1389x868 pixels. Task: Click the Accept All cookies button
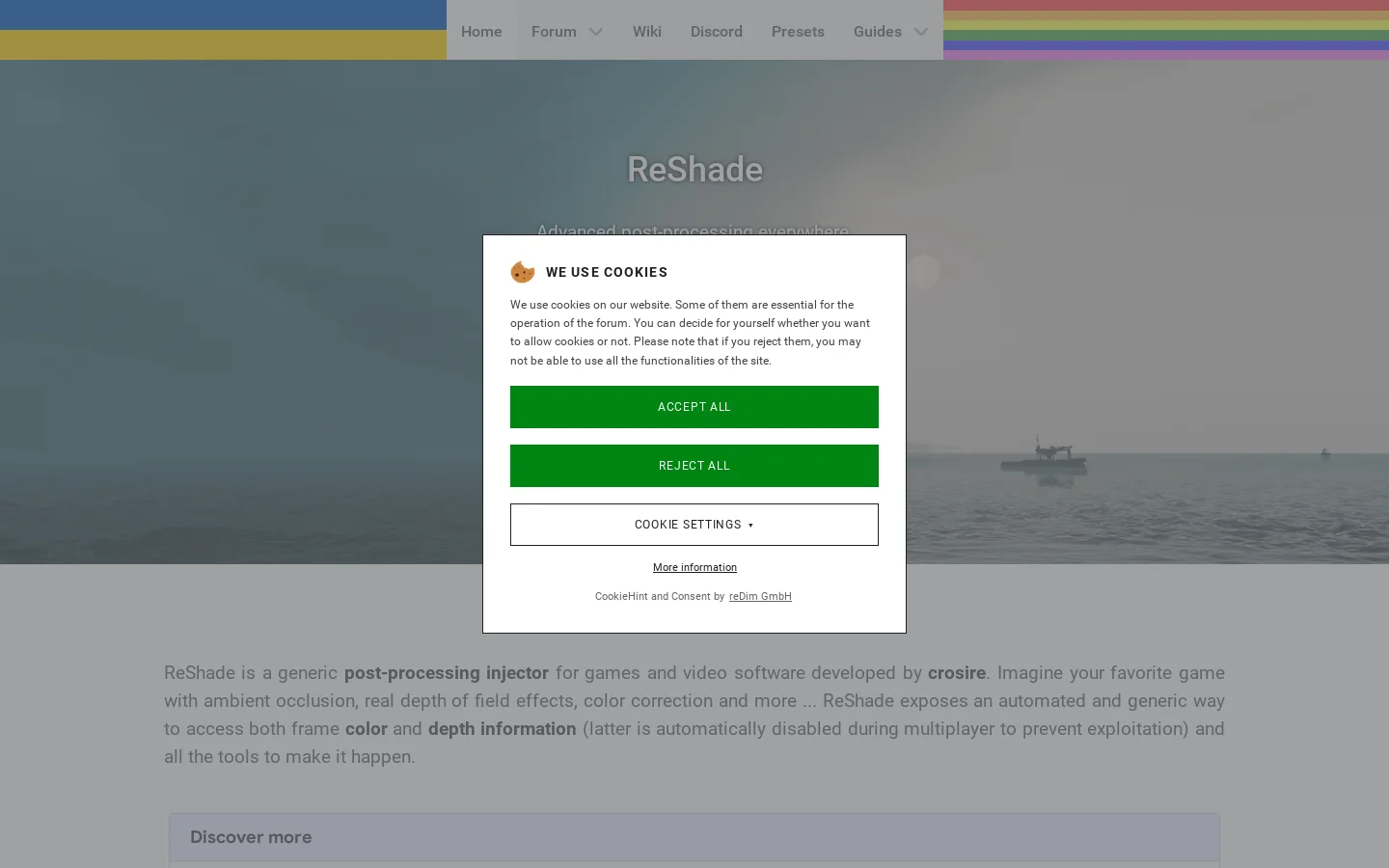(694, 407)
